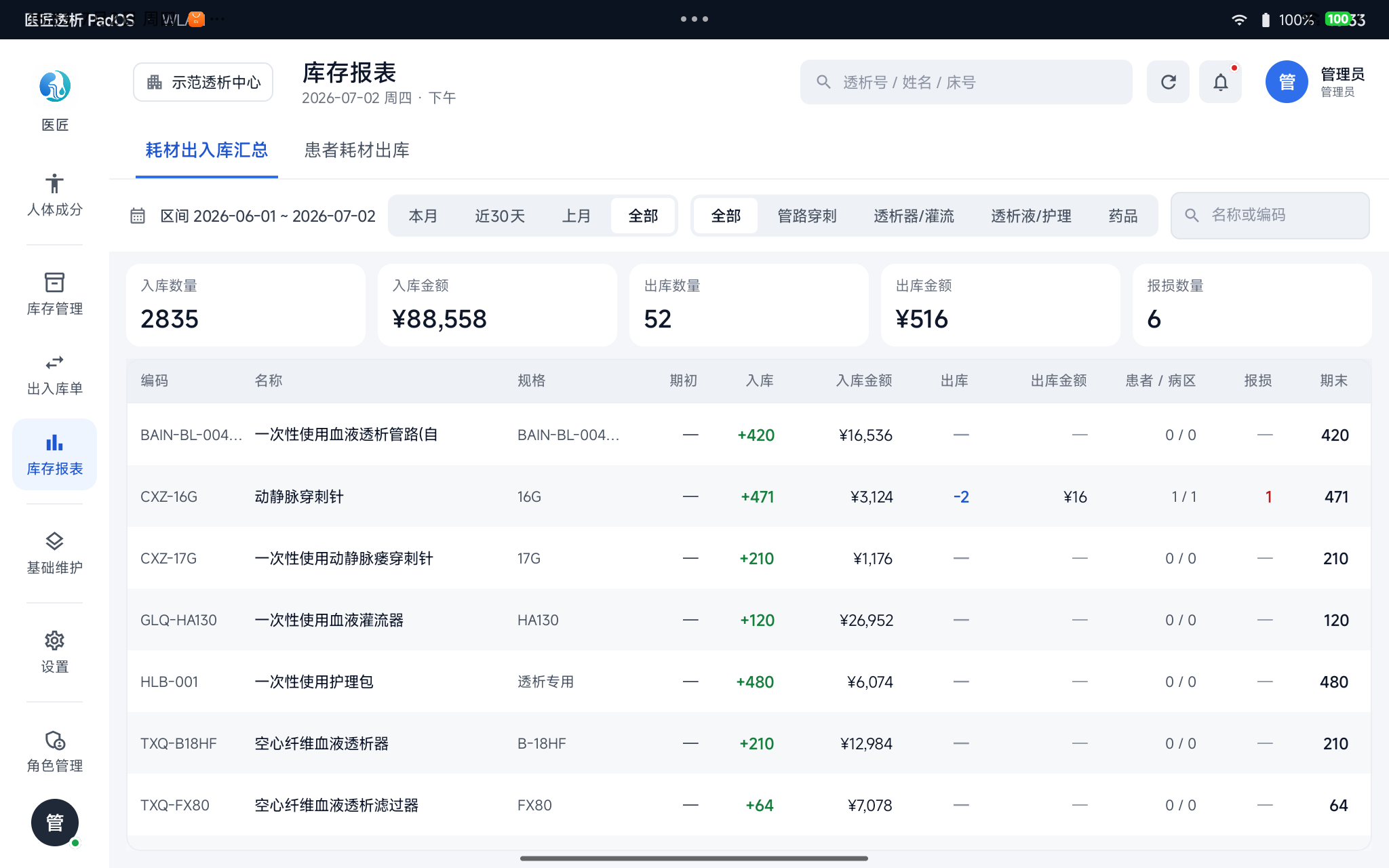Select 库存报表 sidebar item
This screenshot has width=1389, height=868.
click(54, 454)
